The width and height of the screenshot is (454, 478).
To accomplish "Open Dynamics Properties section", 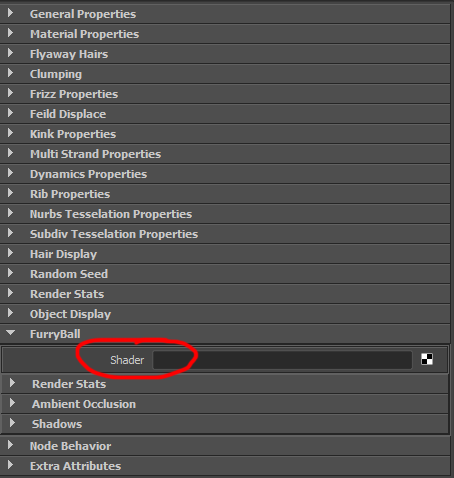I will coord(10,173).
